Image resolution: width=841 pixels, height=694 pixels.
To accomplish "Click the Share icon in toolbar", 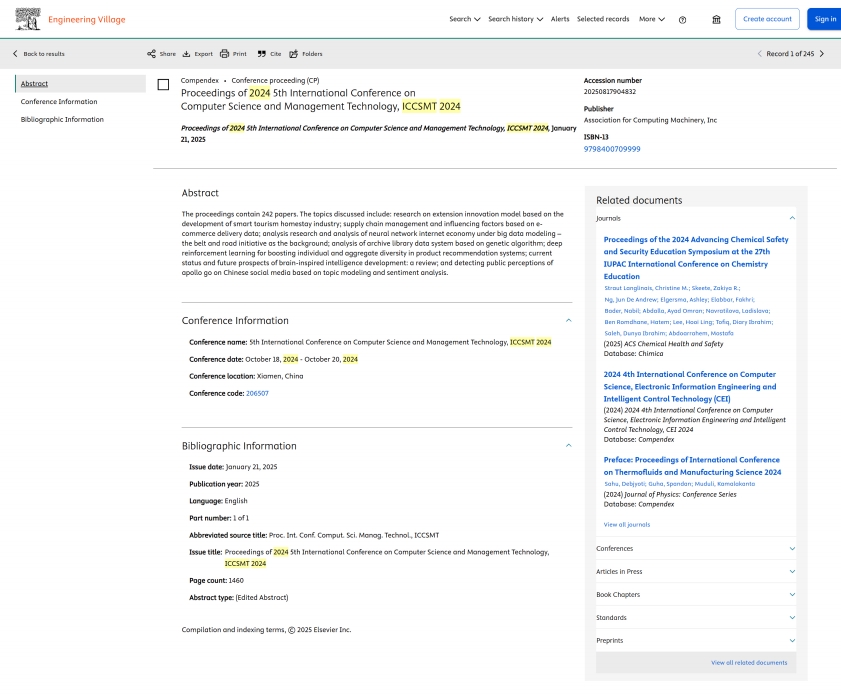I will pyautogui.click(x=152, y=54).
